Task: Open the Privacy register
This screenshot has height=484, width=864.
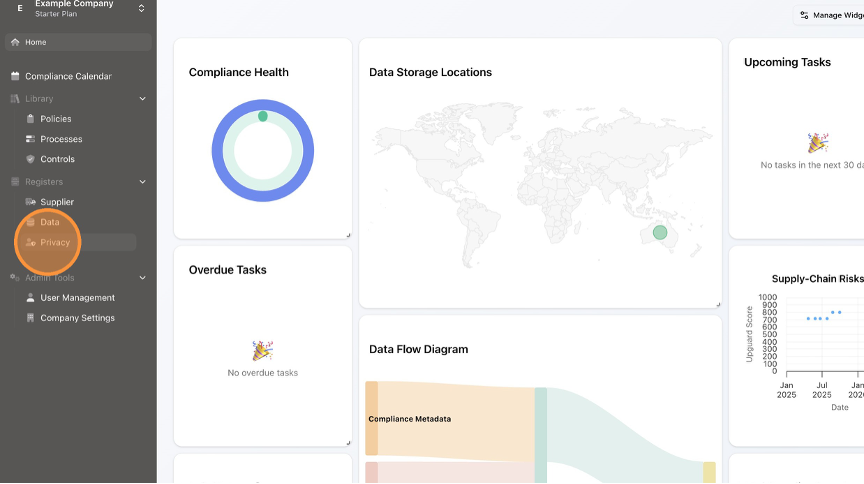Action: (55, 242)
